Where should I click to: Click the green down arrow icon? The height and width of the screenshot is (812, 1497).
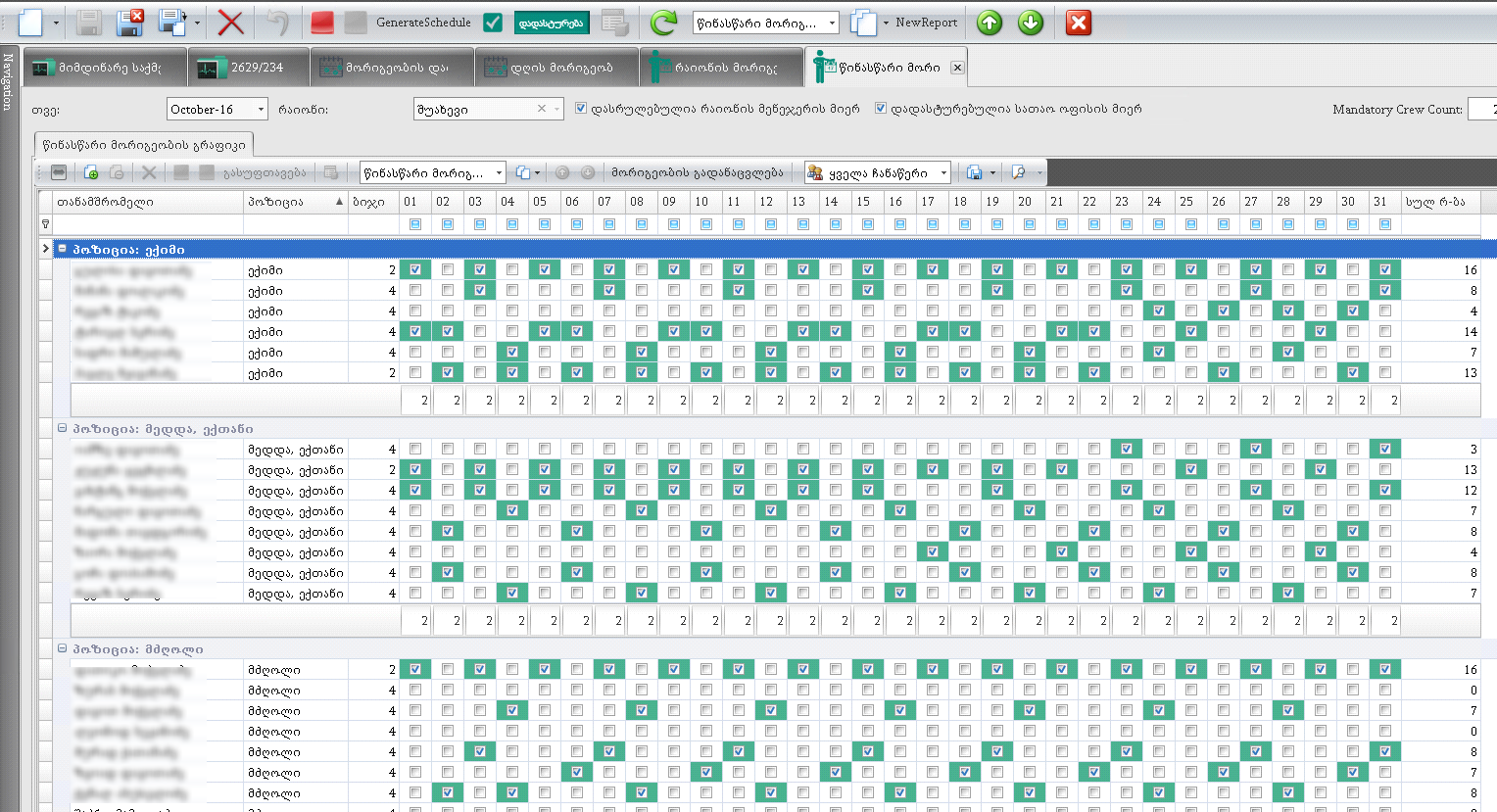click(1031, 23)
